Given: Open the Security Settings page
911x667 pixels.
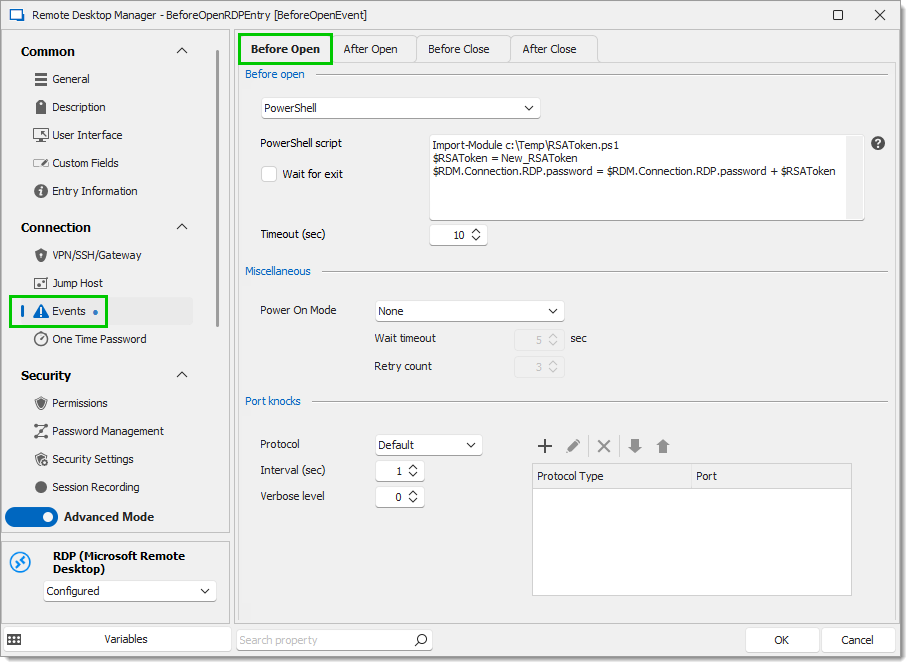Looking at the screenshot, I should pos(93,459).
